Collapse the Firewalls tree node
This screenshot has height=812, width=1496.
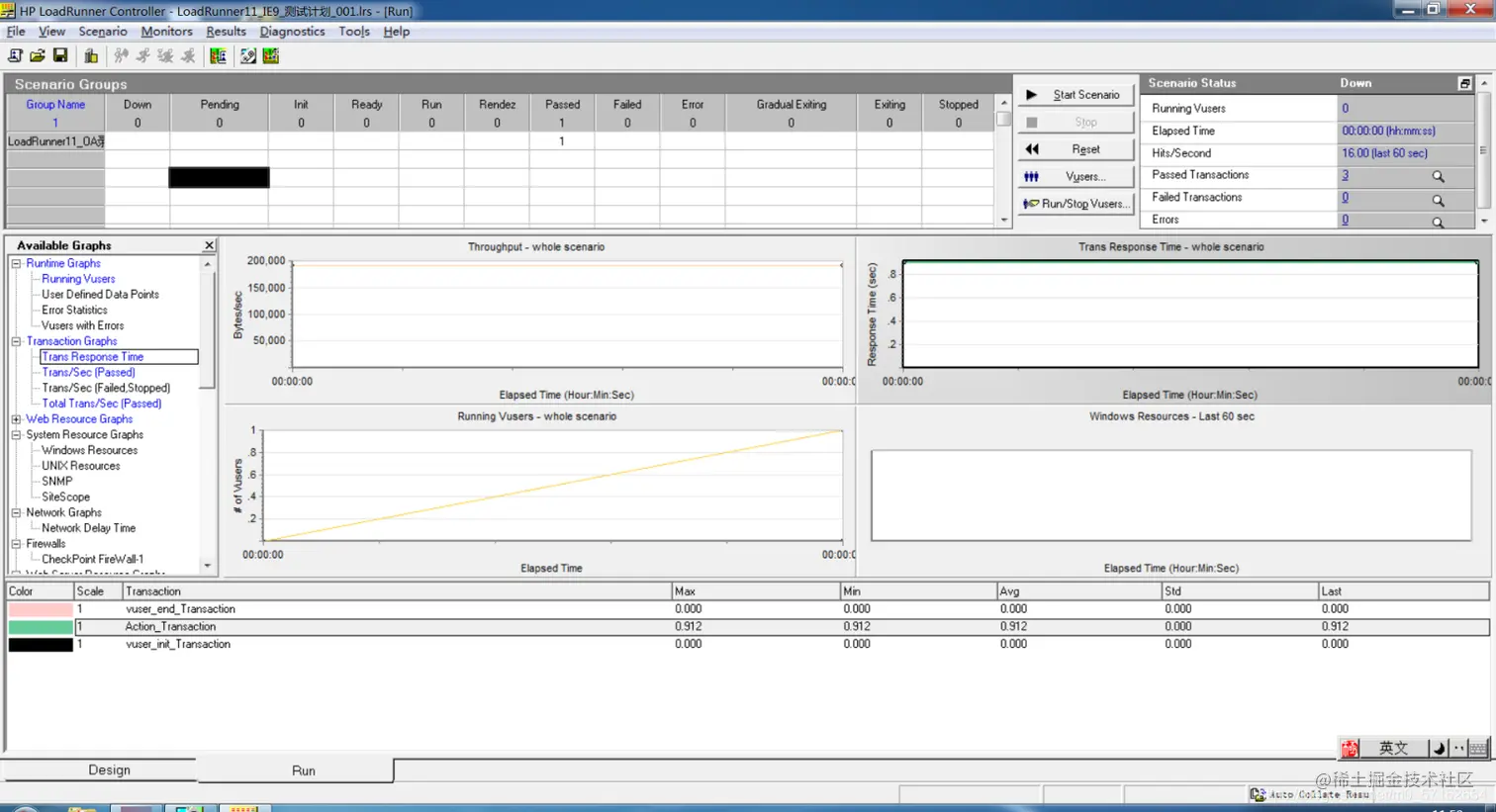(x=16, y=544)
